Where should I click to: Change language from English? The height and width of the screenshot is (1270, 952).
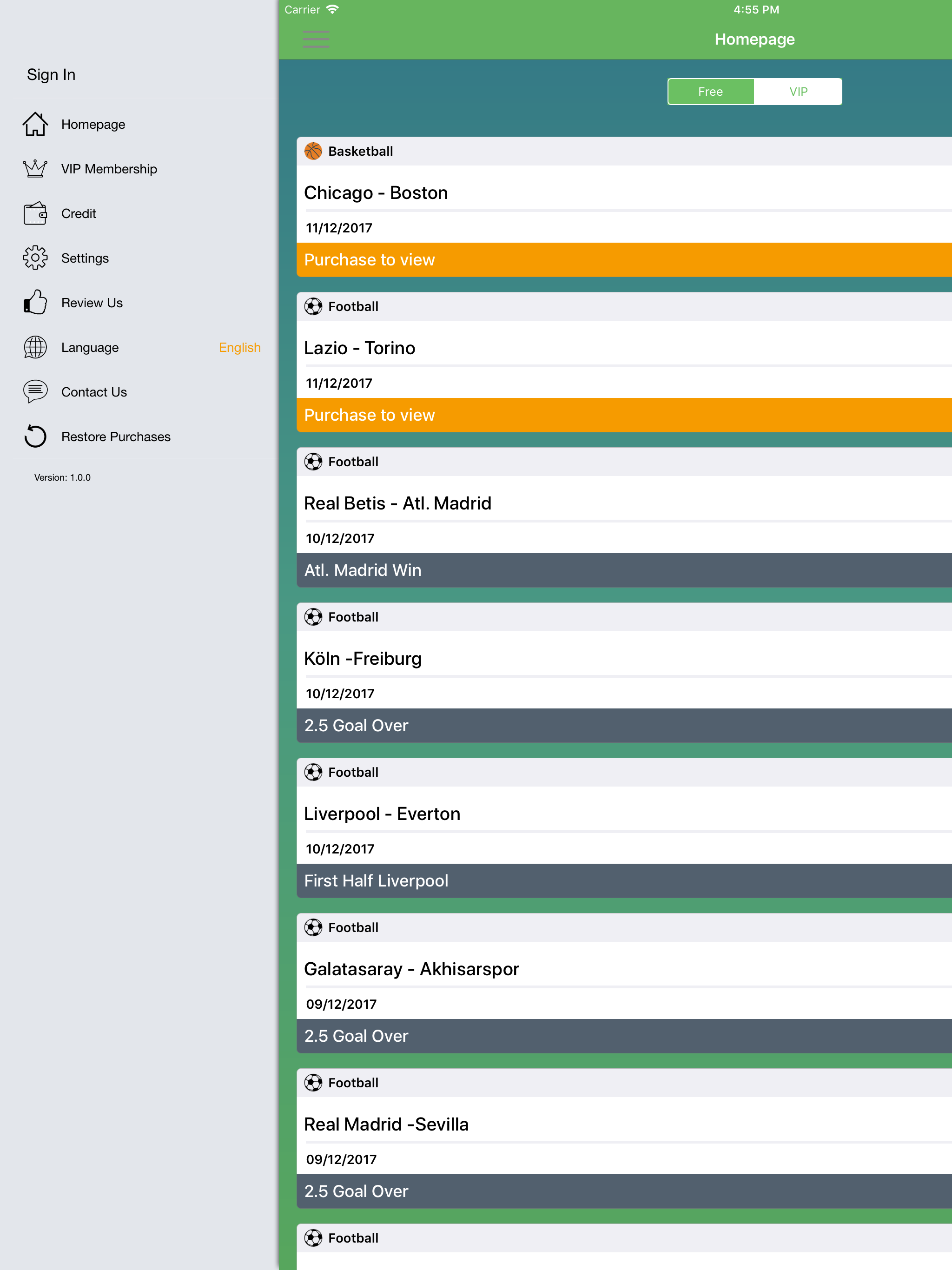pos(239,347)
